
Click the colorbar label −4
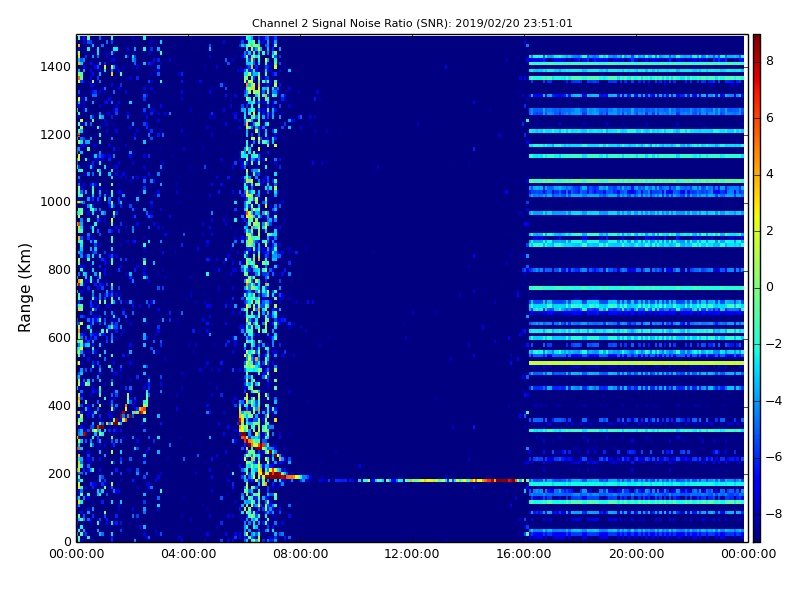(773, 401)
